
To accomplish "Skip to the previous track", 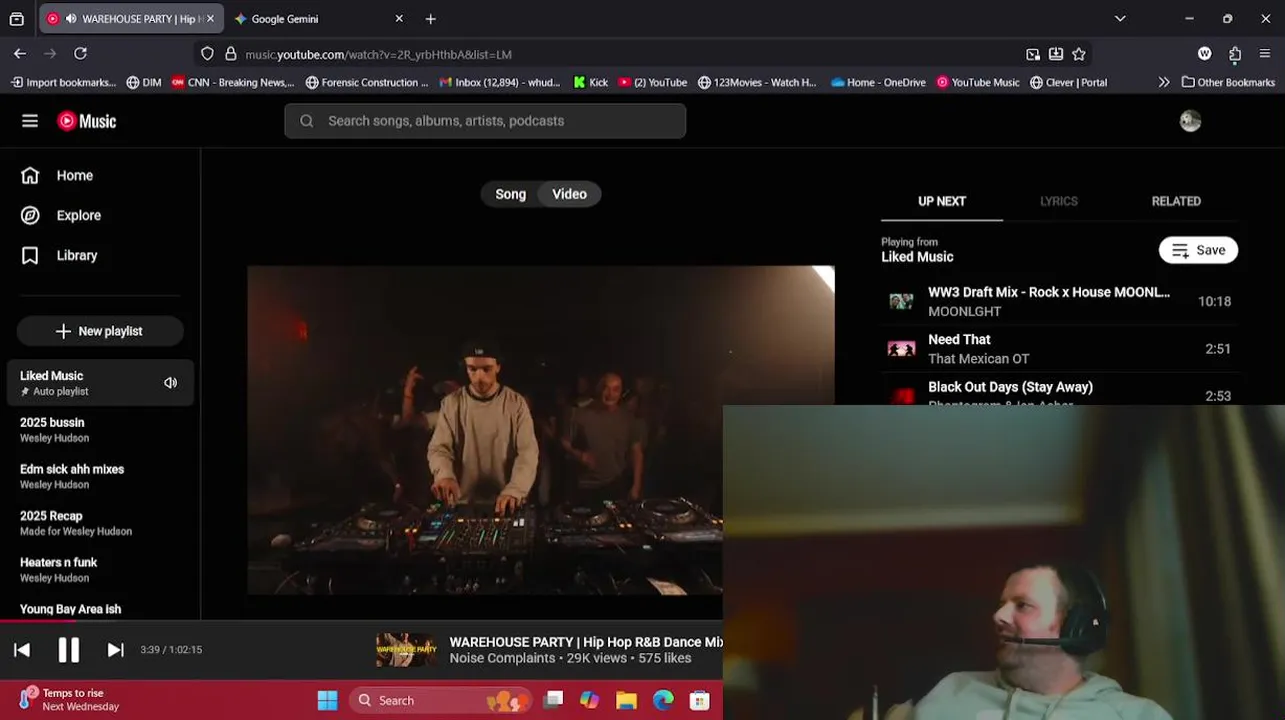I will click(22, 650).
